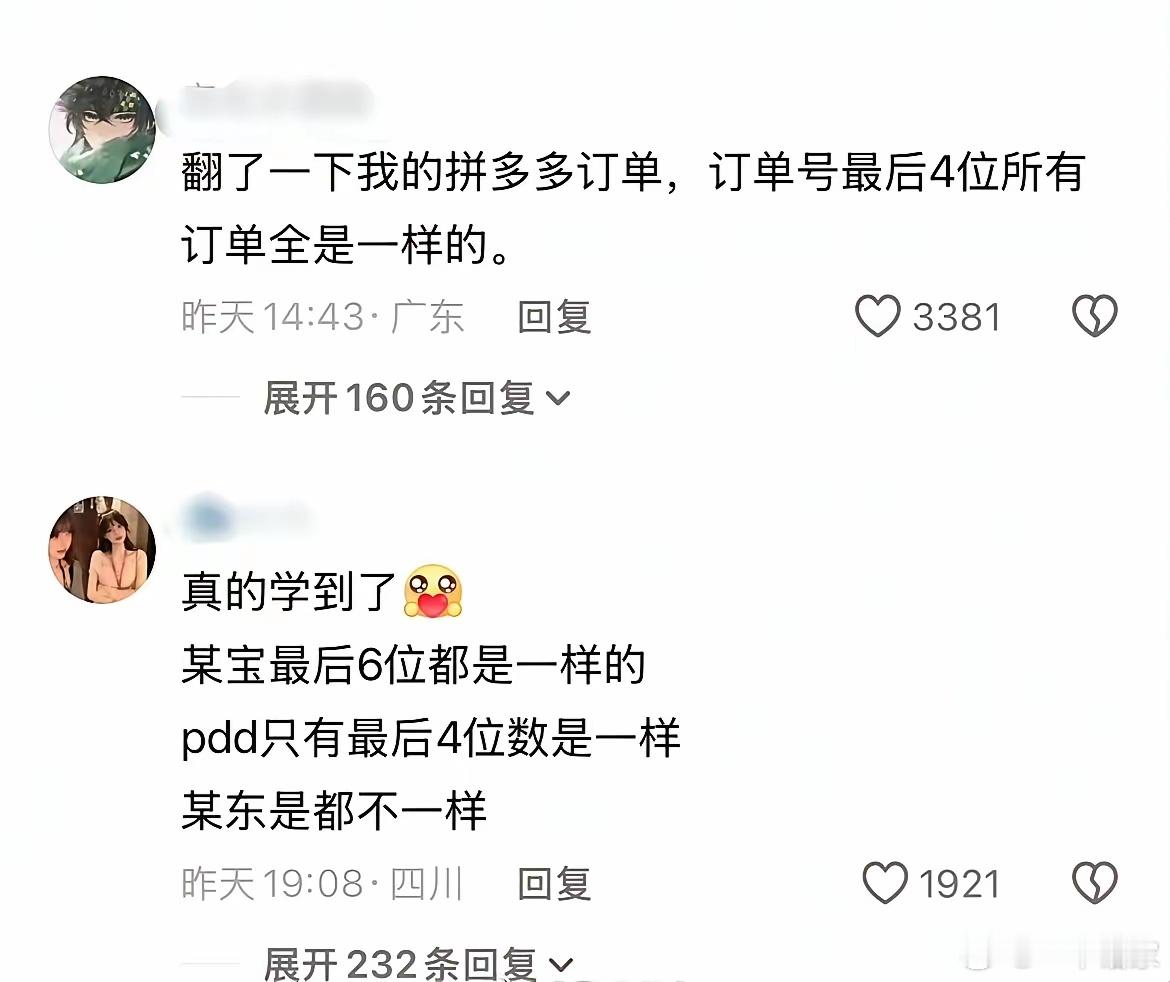Reply to the 广东 comment via 回复
This screenshot has height=982, width=1170.
pyautogui.click(x=554, y=317)
